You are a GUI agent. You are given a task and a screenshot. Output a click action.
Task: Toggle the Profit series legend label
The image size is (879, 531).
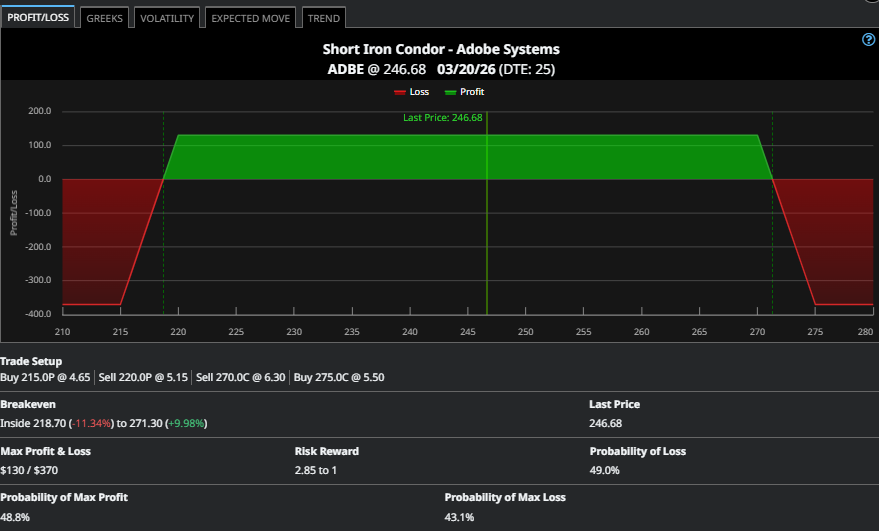point(472,92)
